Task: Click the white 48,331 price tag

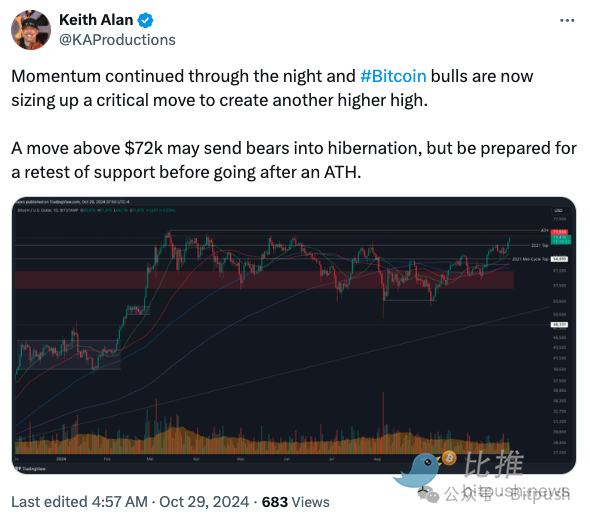Action: (x=560, y=324)
